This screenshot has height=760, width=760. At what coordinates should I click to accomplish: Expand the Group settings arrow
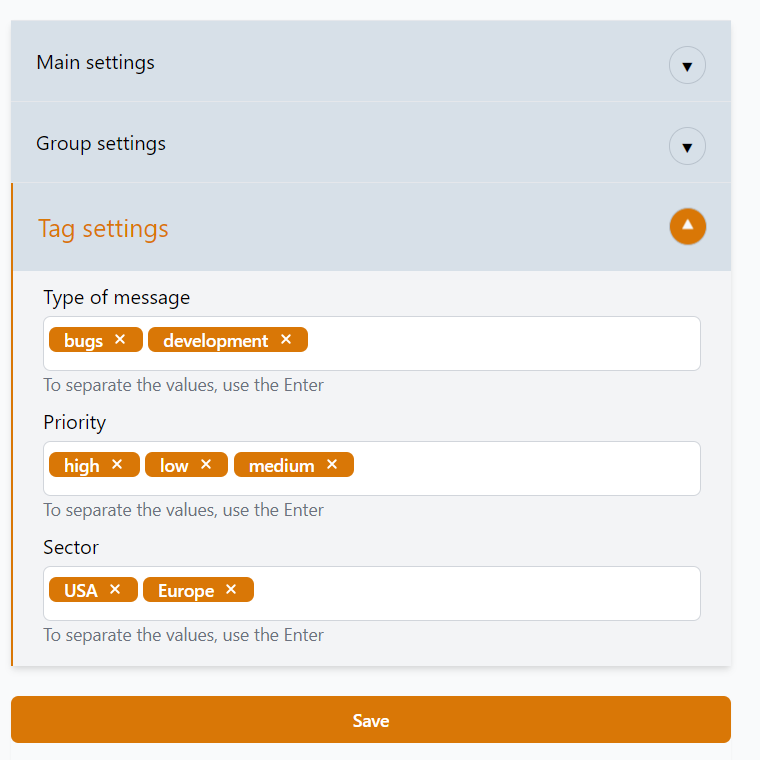pos(687,147)
